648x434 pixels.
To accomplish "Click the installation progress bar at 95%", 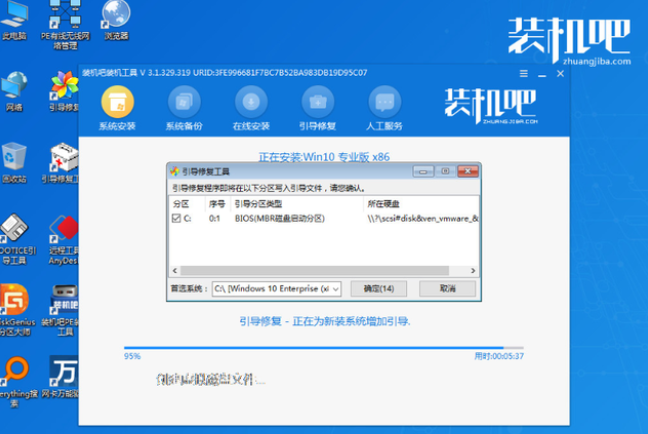I will [324, 348].
